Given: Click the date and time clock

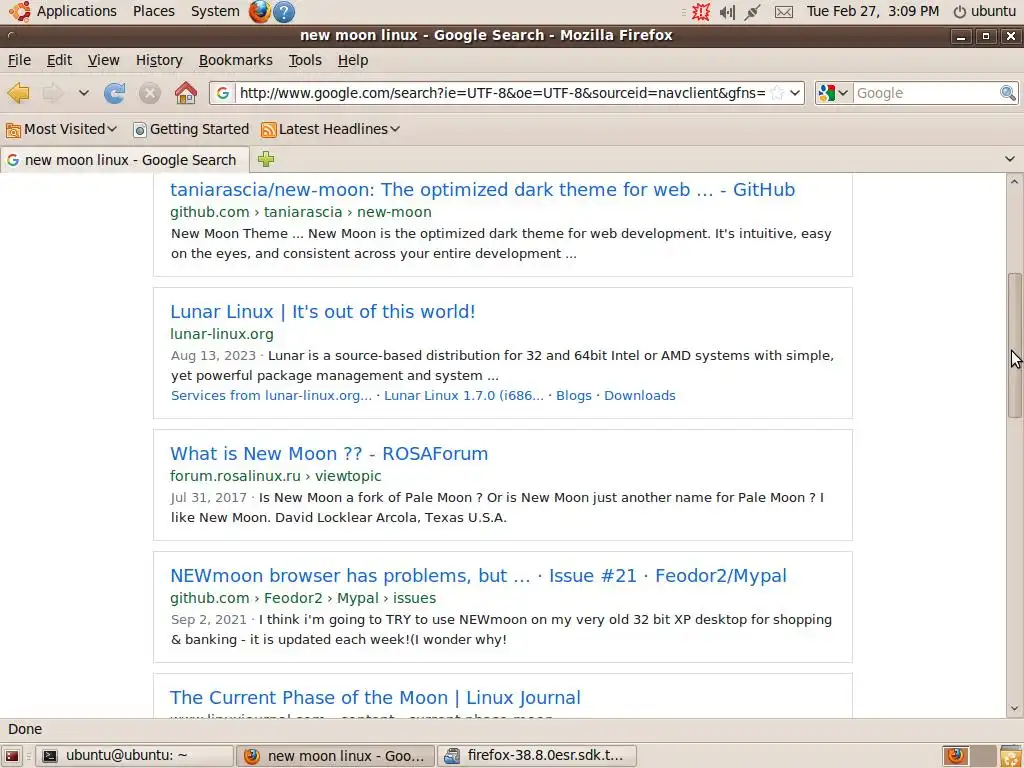Looking at the screenshot, I should [872, 11].
